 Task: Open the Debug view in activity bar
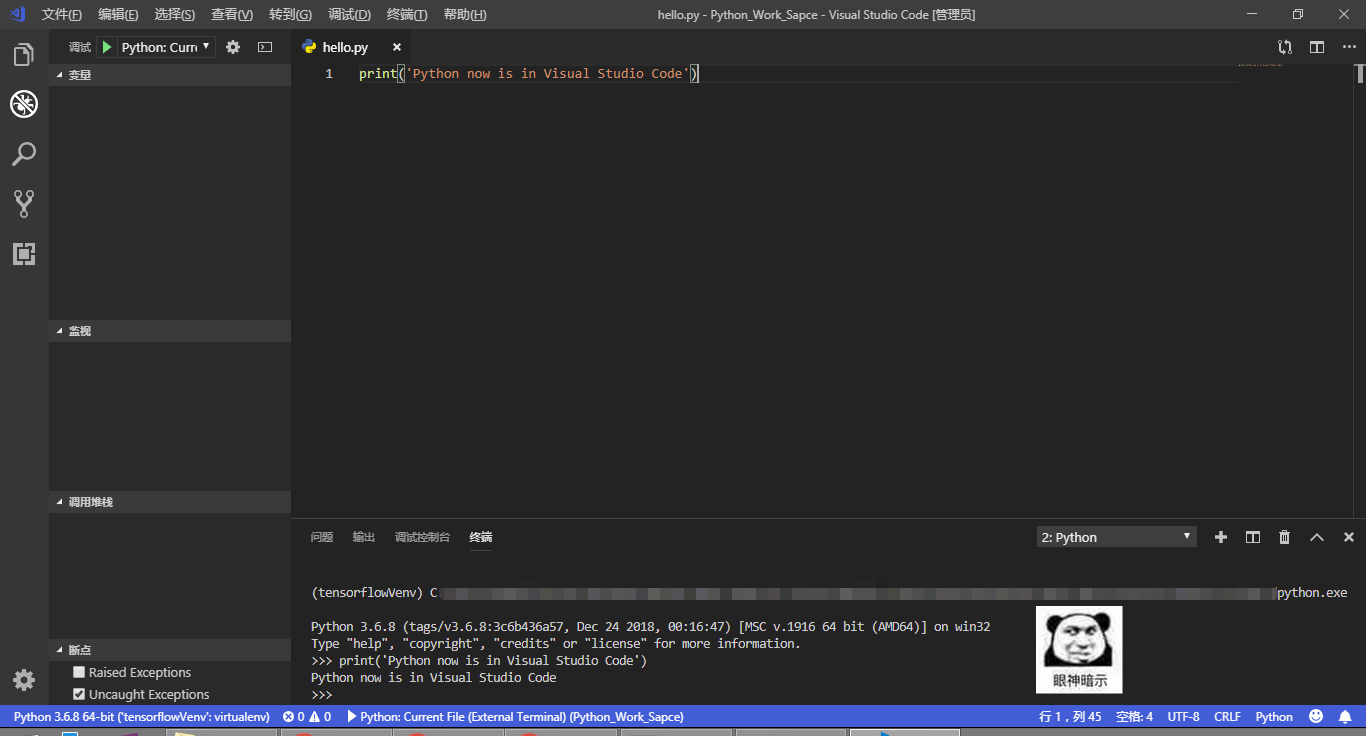point(24,104)
